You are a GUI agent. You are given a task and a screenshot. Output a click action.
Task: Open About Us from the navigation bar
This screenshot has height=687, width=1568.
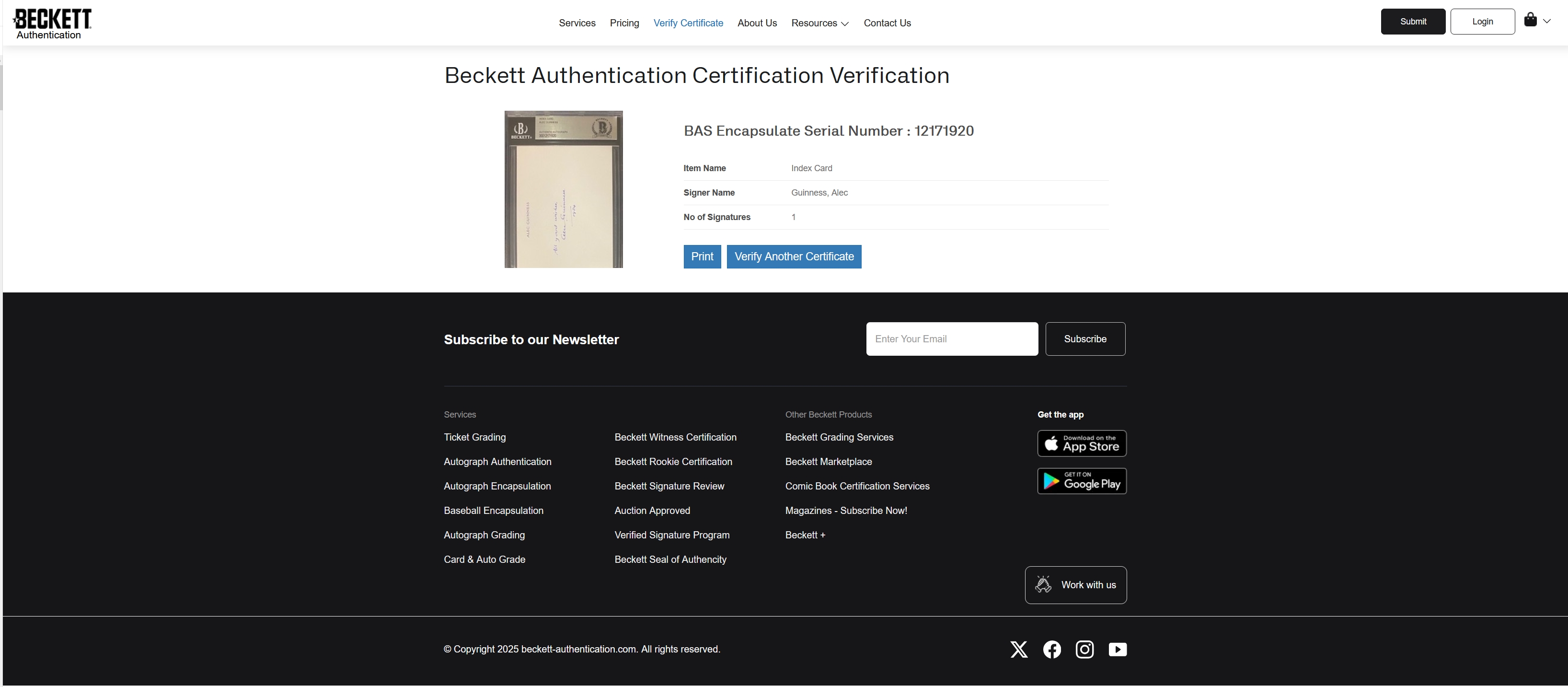[757, 23]
